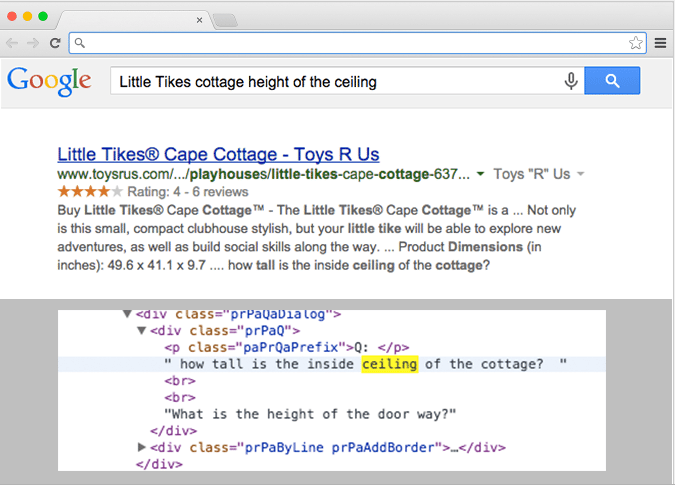This screenshot has height=485, width=675.
Task: Open a new tab button
Action: [225, 20]
